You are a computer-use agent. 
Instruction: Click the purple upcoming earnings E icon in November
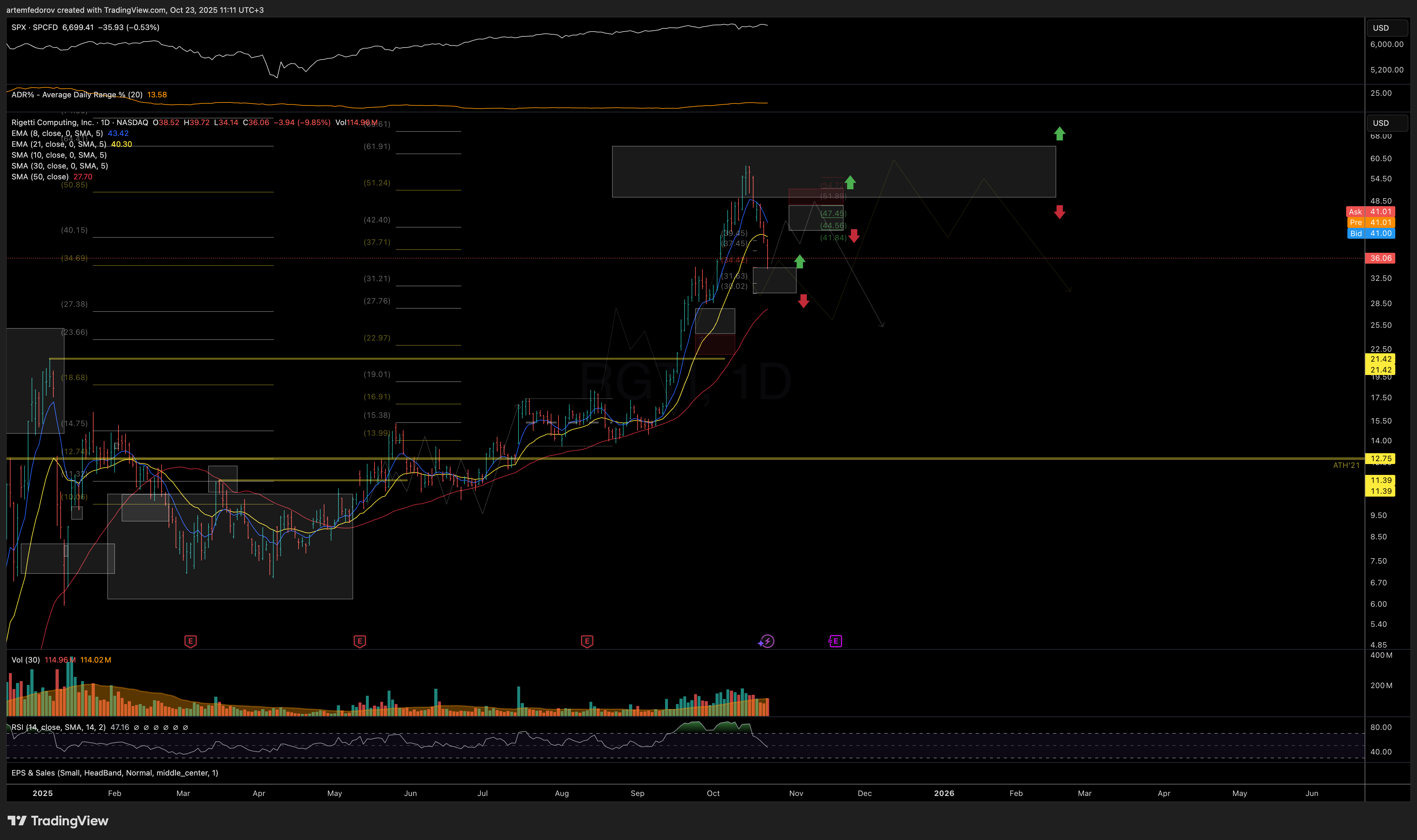coord(836,641)
